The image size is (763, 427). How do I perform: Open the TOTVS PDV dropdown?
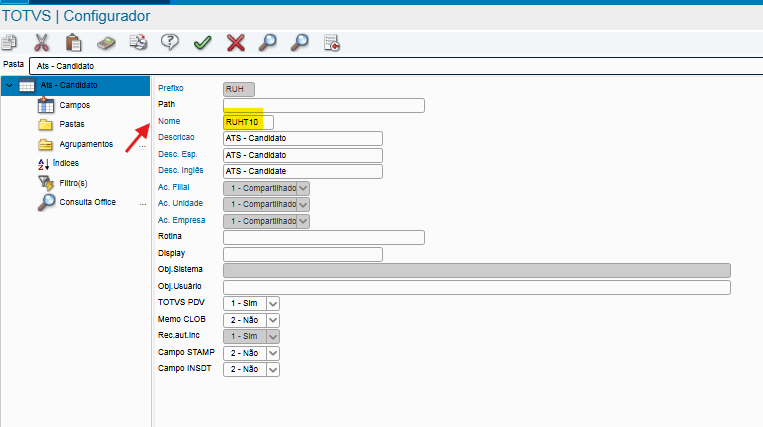272,303
